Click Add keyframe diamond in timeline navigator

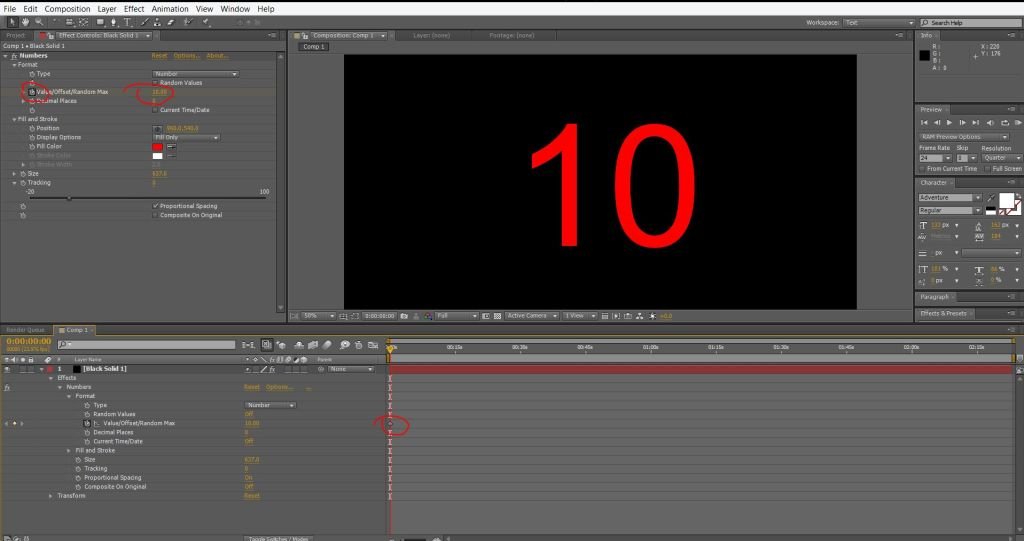[14, 423]
